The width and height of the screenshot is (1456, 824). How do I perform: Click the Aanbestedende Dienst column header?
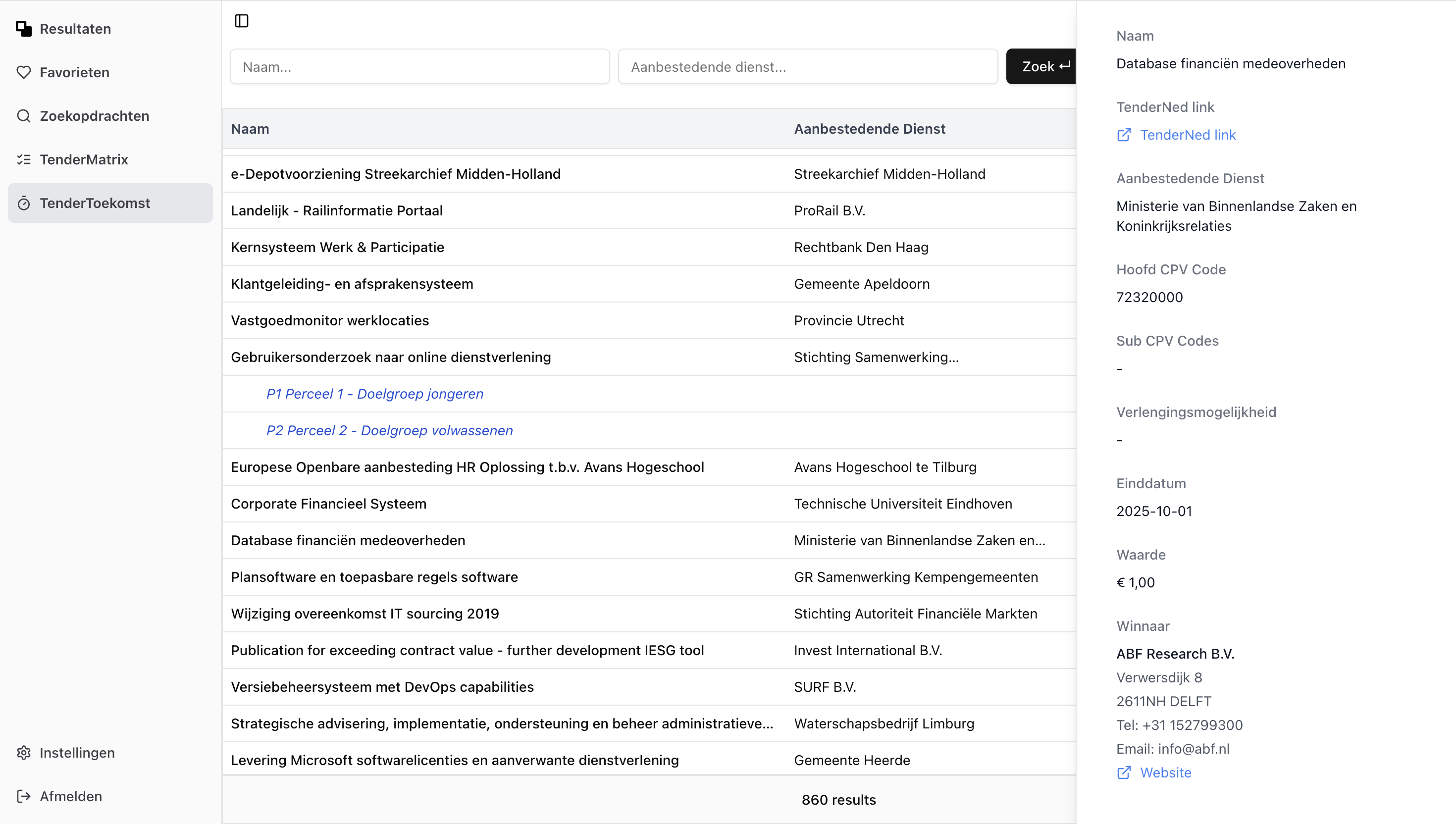point(869,129)
